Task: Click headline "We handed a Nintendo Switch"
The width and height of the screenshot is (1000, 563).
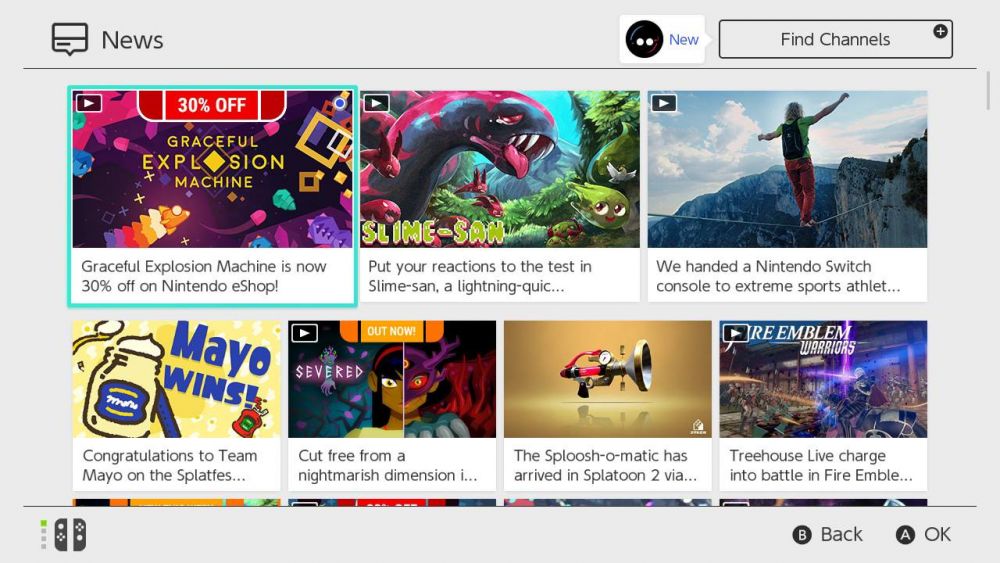Action: click(x=778, y=276)
